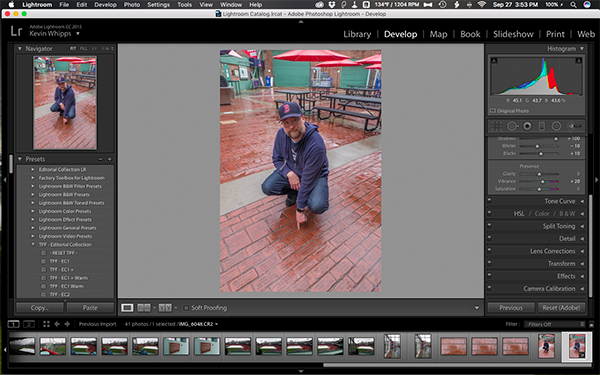This screenshot has width=600, height=375.
Task: Open the Slideshow module
Action: [x=513, y=34]
